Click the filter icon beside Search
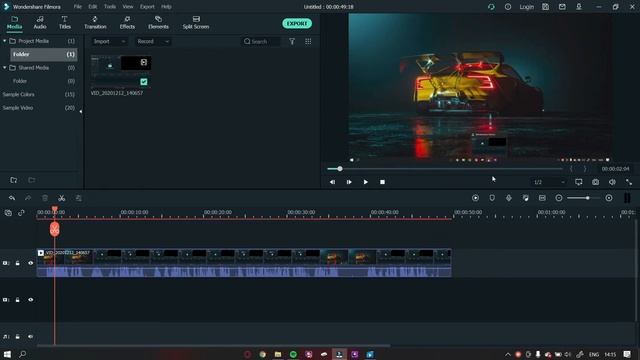640x360 pixels. pyautogui.click(x=292, y=41)
